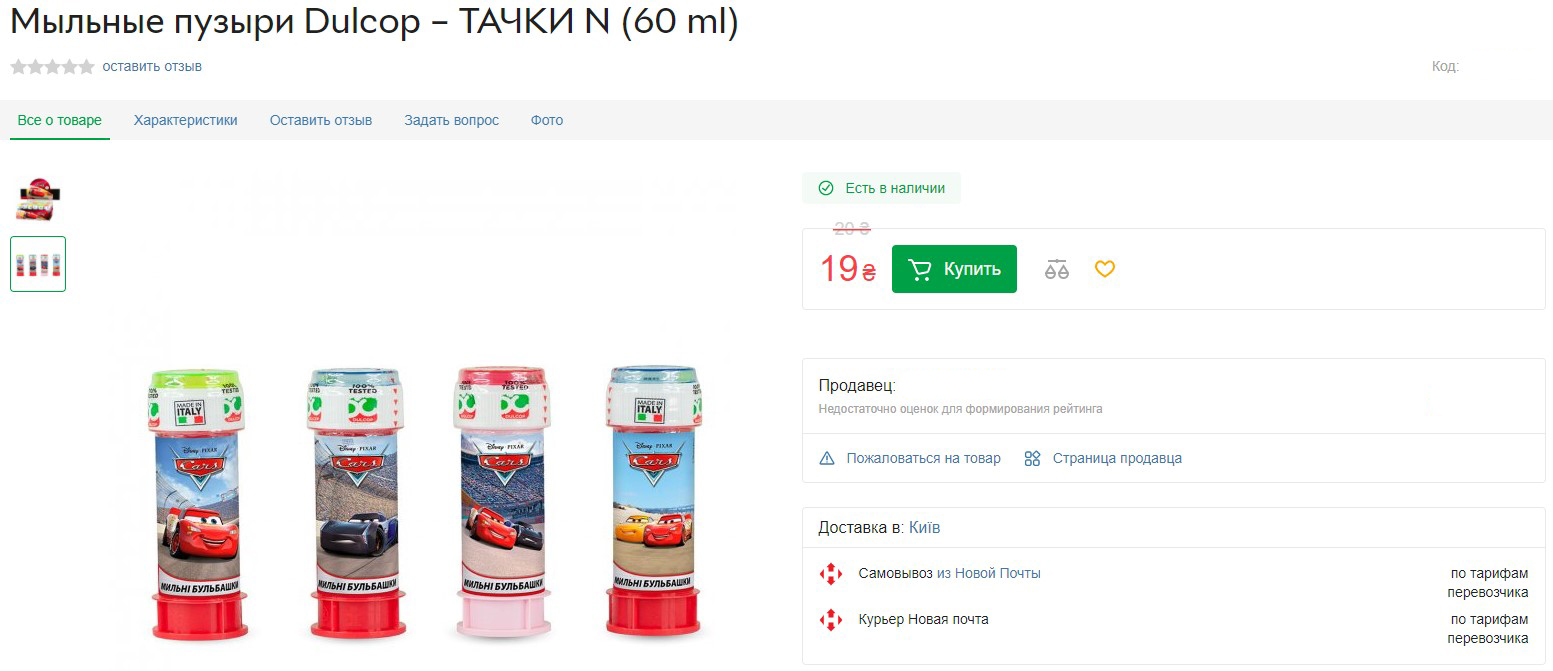This screenshot has width=1553, height=671.
Task: Click the compare scales icon
Action: [1056, 269]
